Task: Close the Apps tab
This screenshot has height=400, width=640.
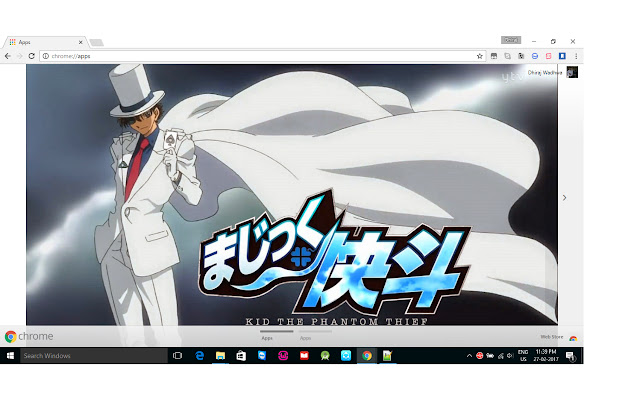Action: coord(80,42)
